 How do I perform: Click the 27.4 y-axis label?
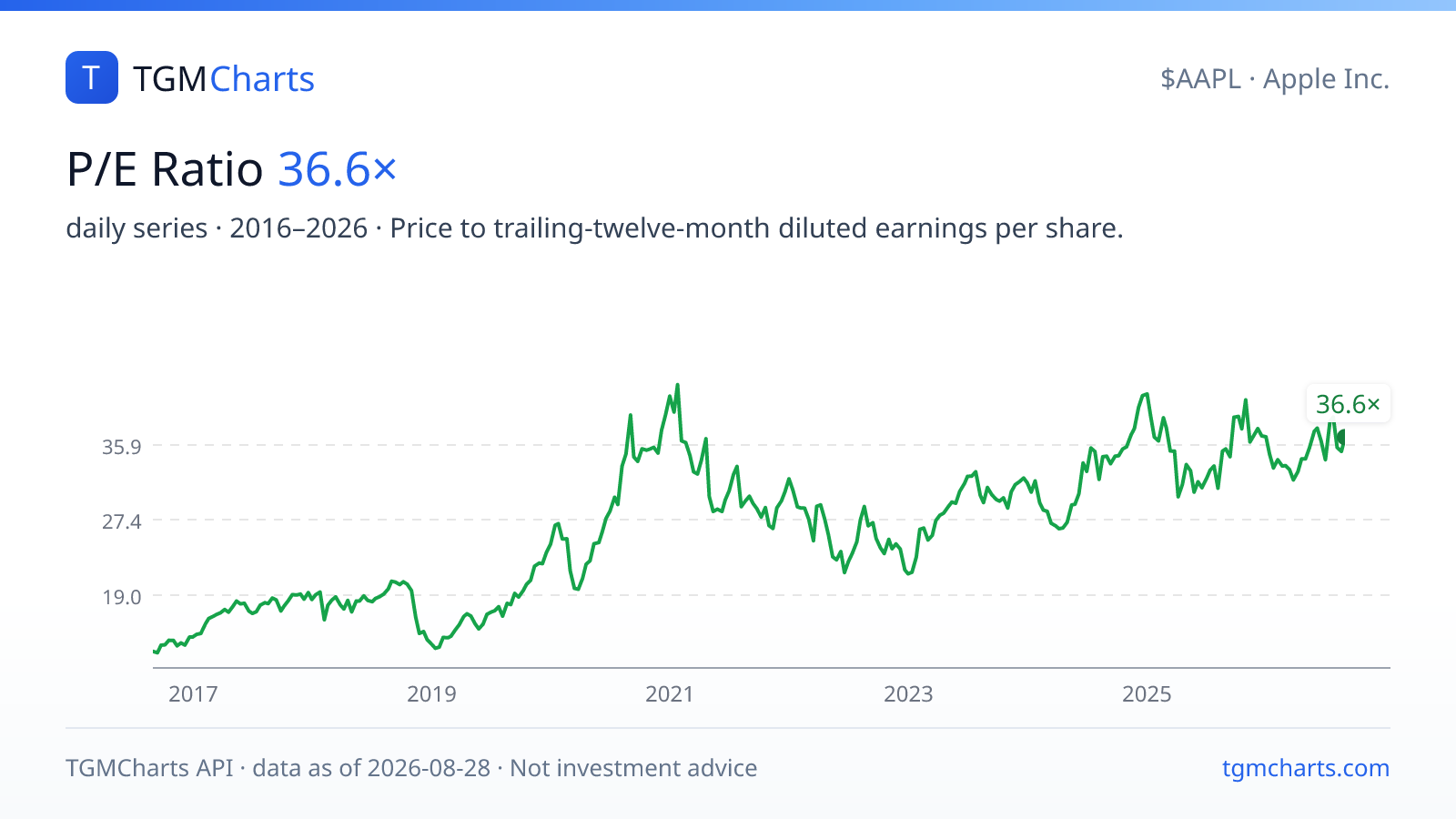[122, 521]
